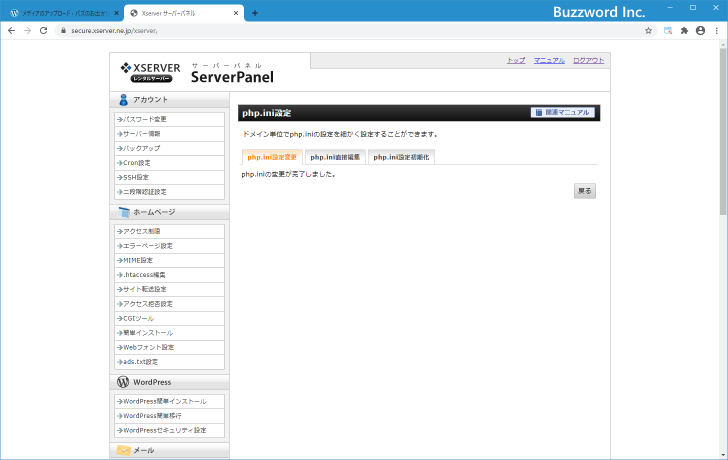The image size is (728, 460).
Task: Click the browser back arrow
Action: pyautogui.click(x=10, y=31)
